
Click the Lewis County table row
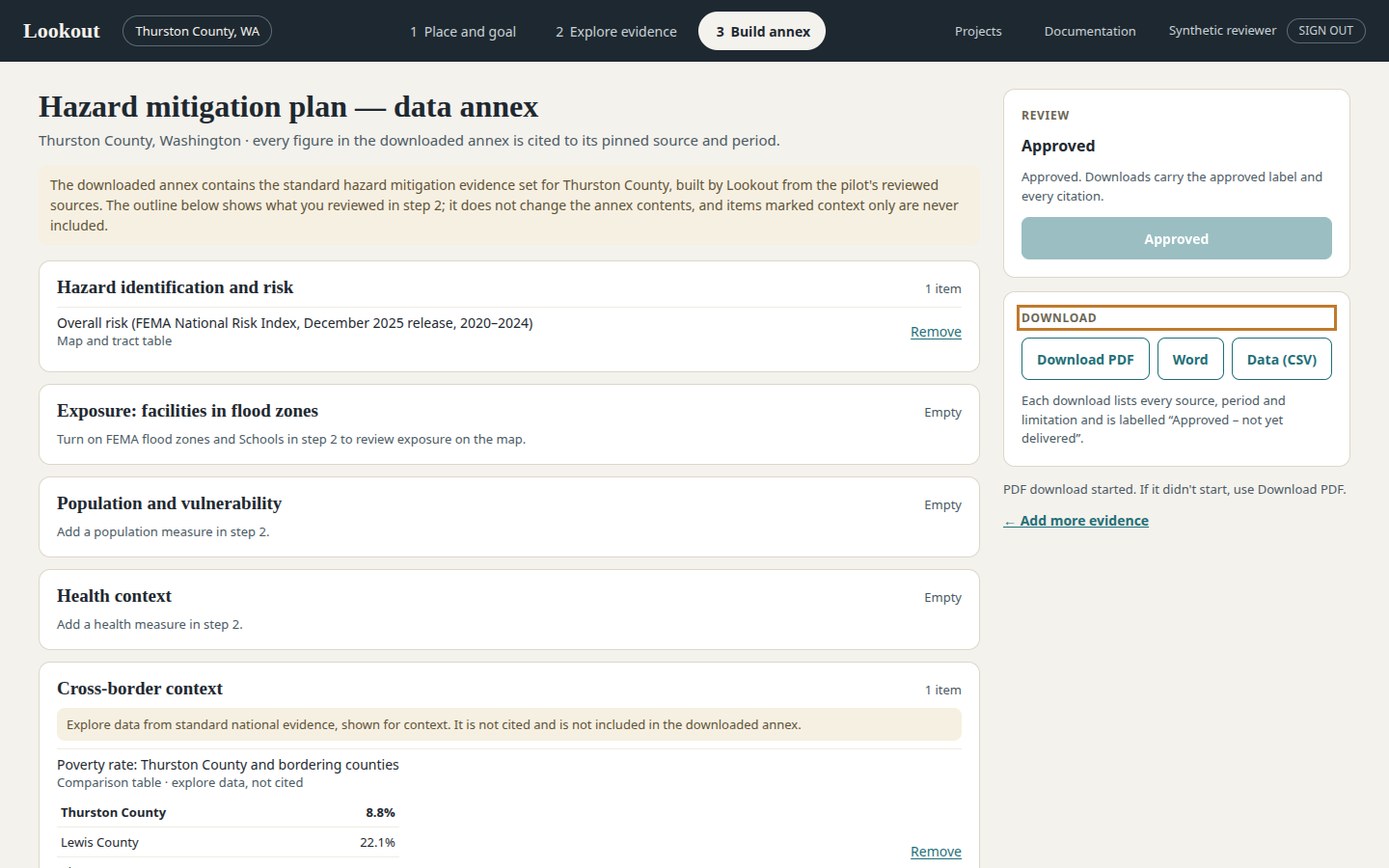click(228, 843)
